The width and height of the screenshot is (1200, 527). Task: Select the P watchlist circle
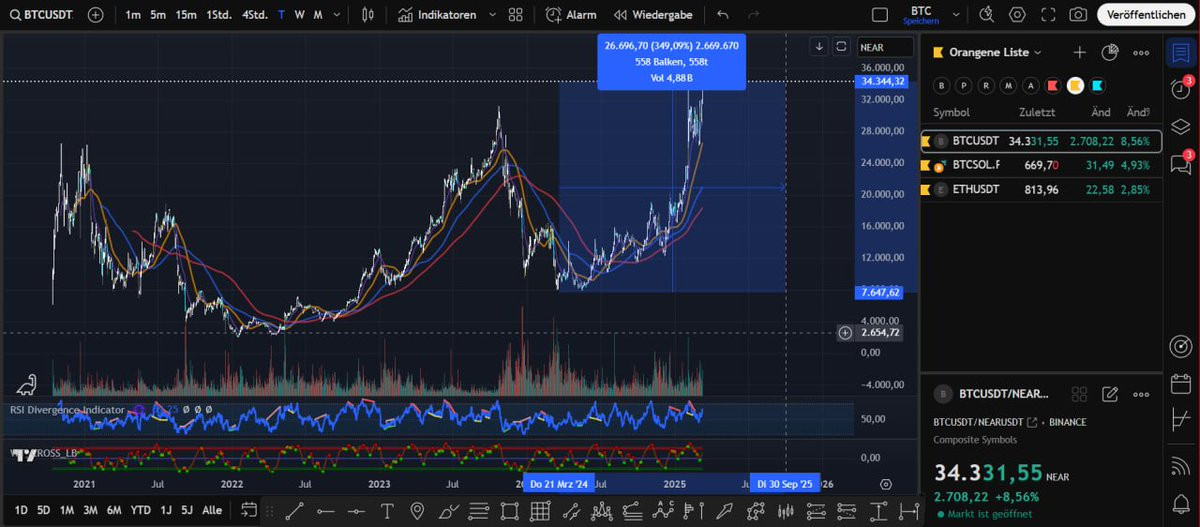click(963, 85)
